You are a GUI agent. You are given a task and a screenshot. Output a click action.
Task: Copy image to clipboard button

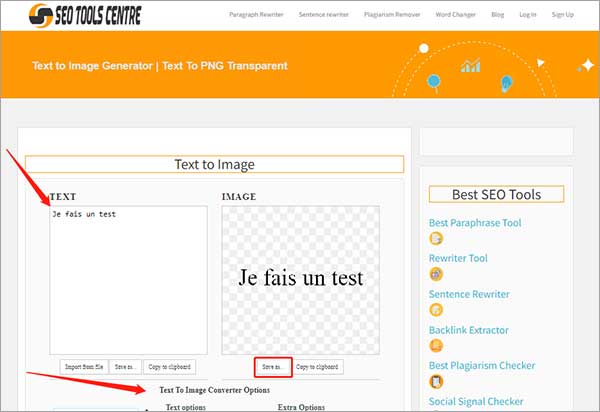[x=317, y=367]
